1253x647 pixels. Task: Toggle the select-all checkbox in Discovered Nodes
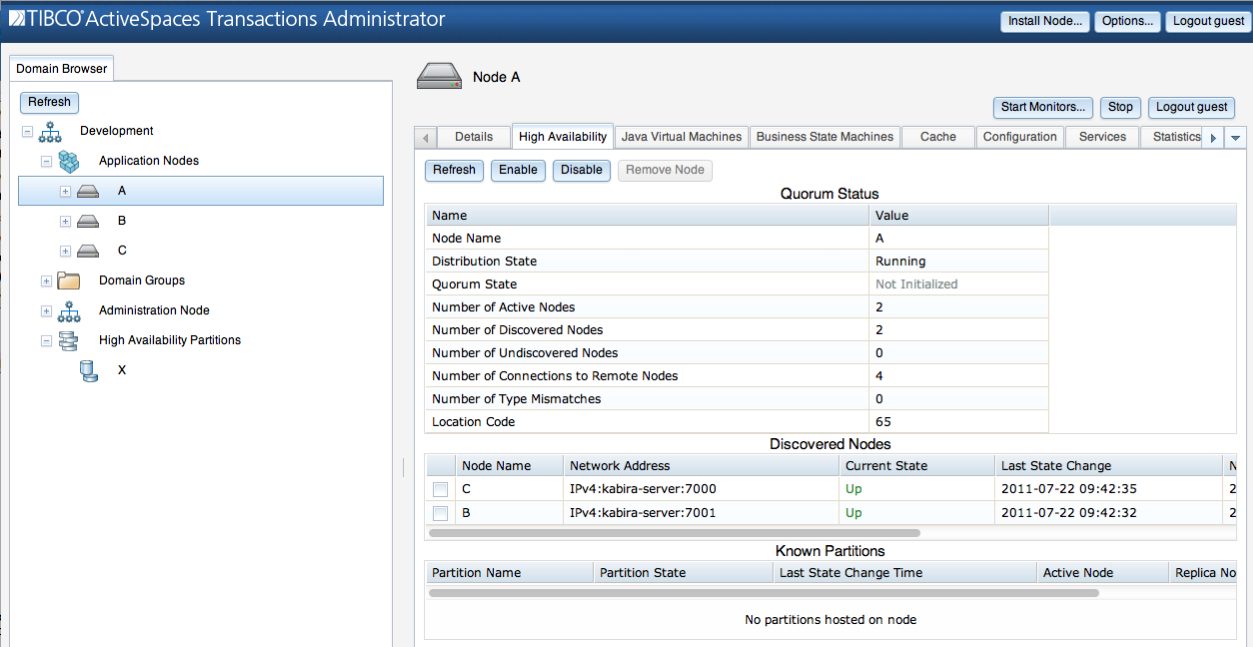pyautogui.click(x=439, y=465)
